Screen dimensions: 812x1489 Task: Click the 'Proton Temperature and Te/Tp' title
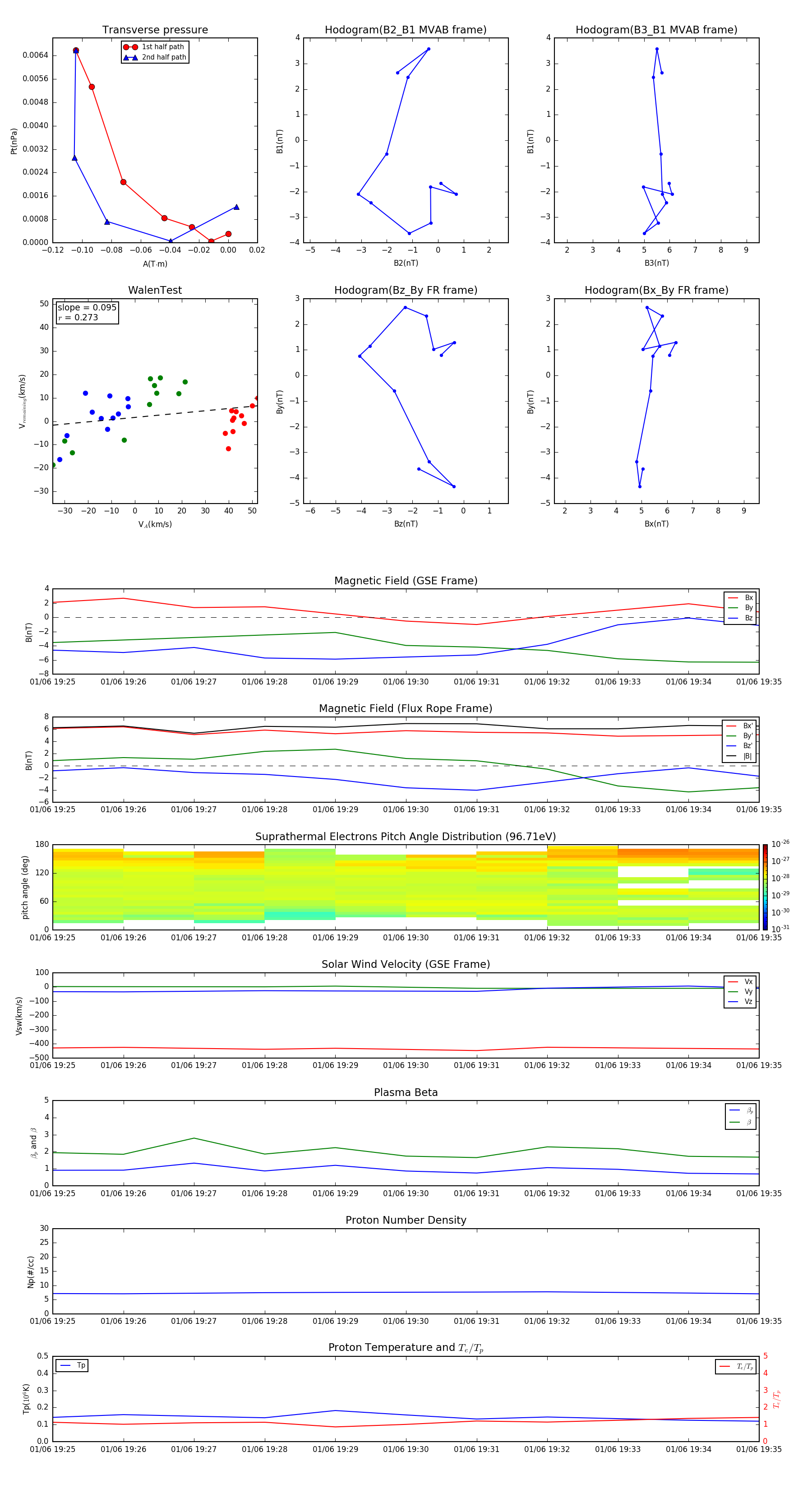tap(406, 1348)
